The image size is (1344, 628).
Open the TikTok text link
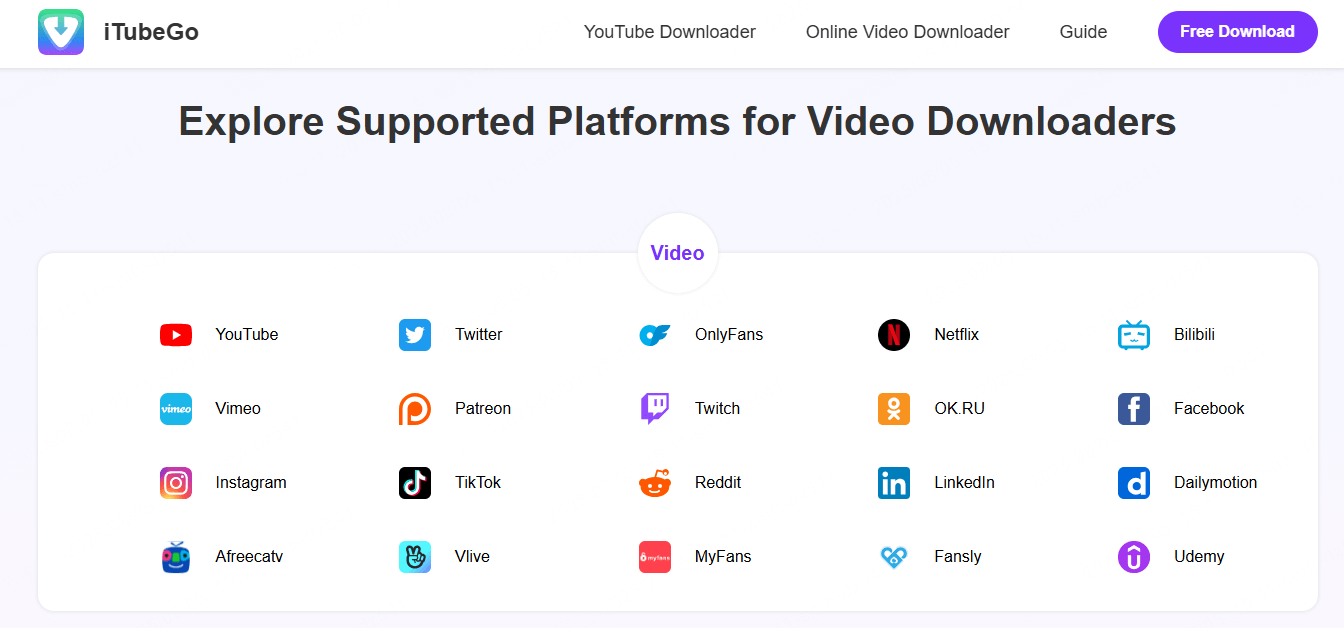pyautogui.click(x=478, y=483)
